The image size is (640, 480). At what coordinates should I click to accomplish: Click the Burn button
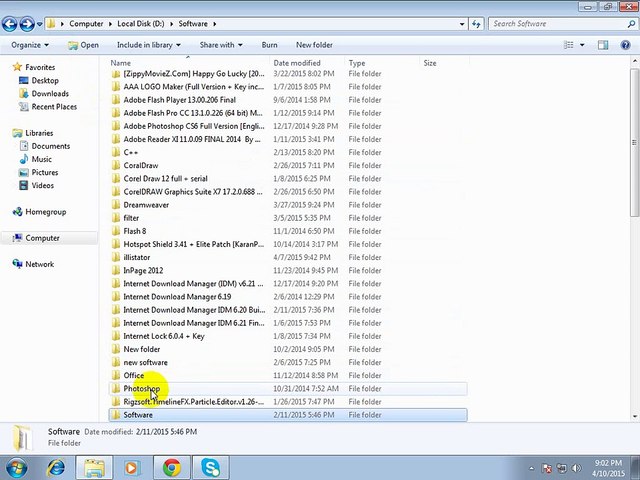click(269, 45)
